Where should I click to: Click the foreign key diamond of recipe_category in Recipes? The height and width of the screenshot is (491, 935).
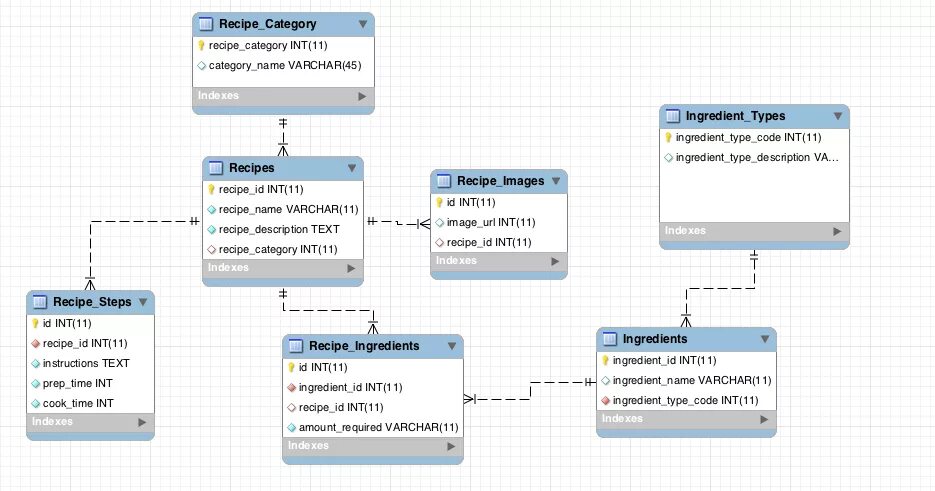coord(211,249)
